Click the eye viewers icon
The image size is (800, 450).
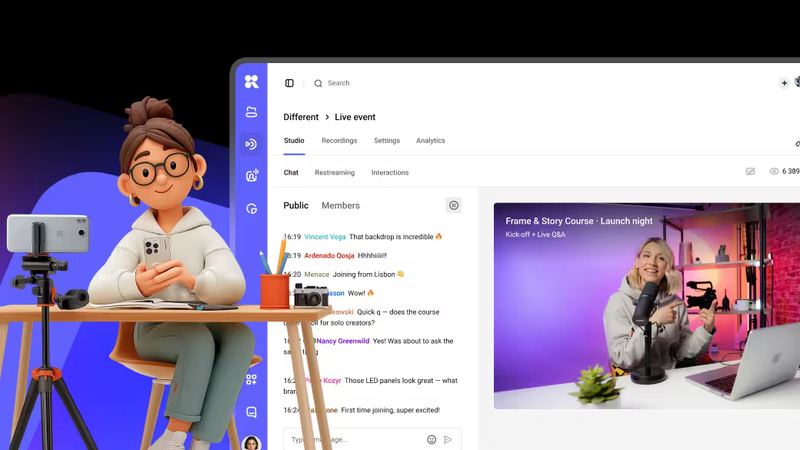[x=774, y=171]
